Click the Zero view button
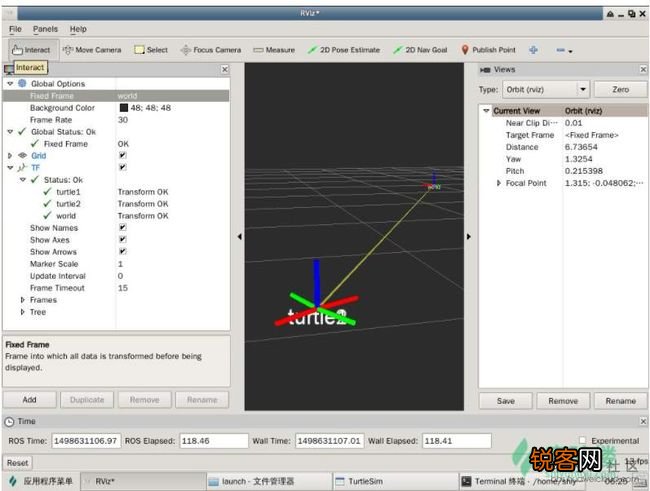The height and width of the screenshot is (491, 650). 621,90
